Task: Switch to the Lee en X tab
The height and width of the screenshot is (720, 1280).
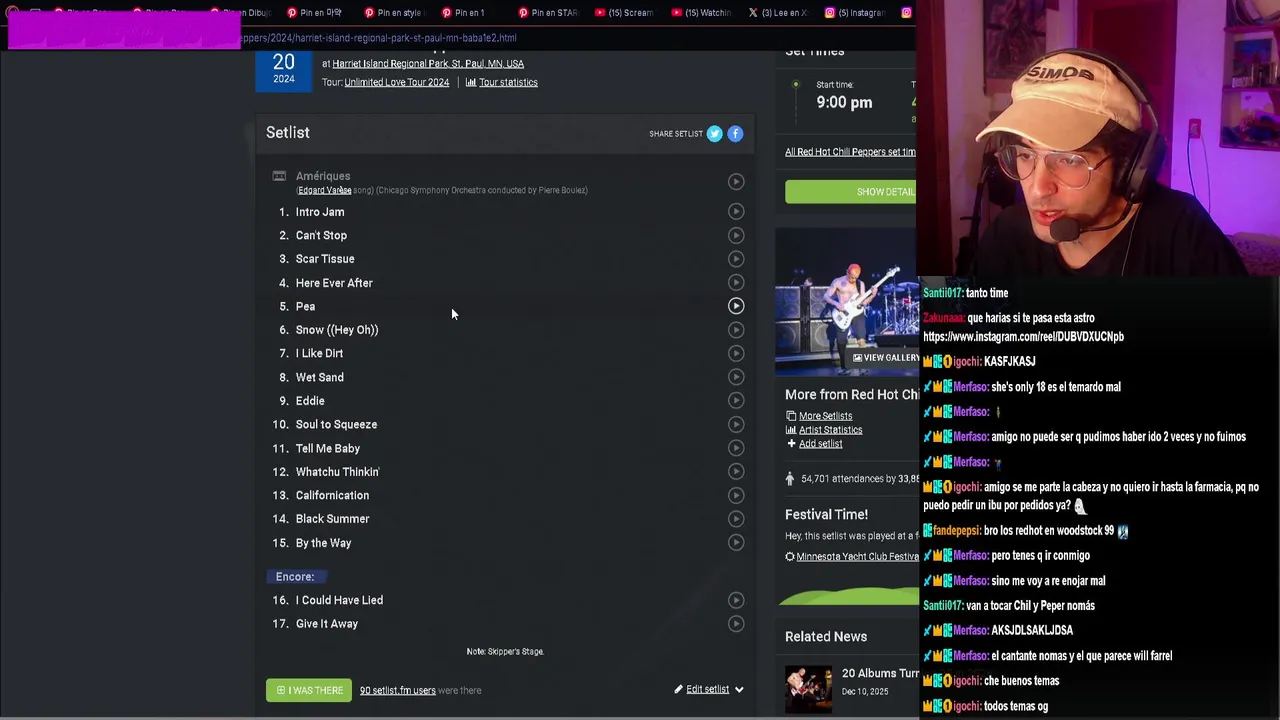Action: pyautogui.click(x=777, y=13)
